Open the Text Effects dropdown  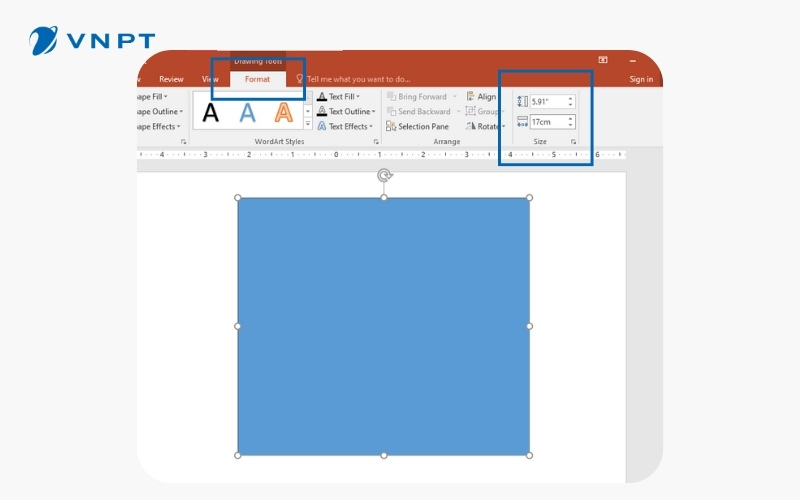pyautogui.click(x=346, y=127)
